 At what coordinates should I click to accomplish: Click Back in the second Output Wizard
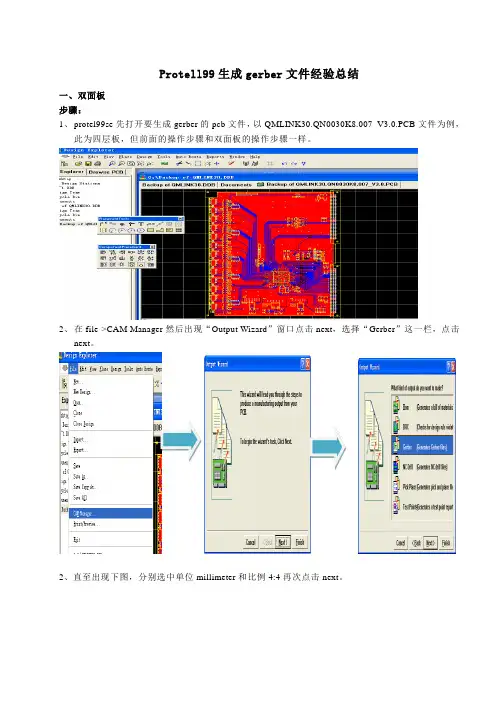click(x=416, y=543)
